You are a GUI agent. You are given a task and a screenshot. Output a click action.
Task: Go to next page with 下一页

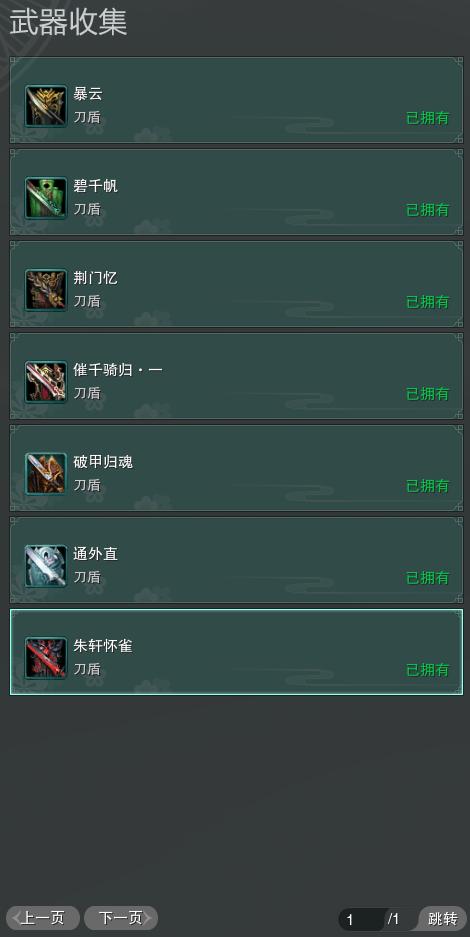pos(121,918)
